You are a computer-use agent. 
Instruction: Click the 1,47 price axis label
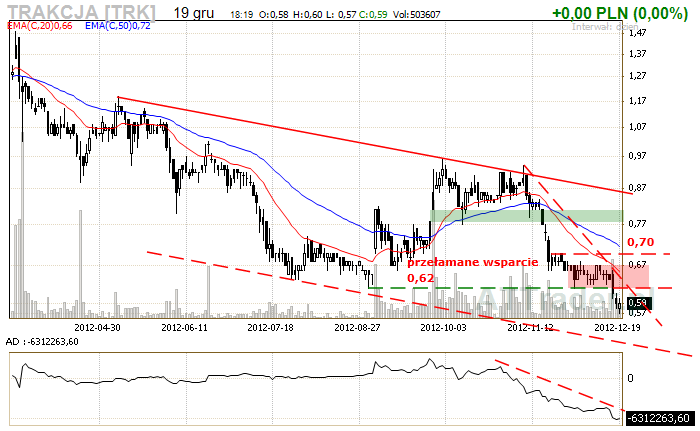click(x=637, y=33)
